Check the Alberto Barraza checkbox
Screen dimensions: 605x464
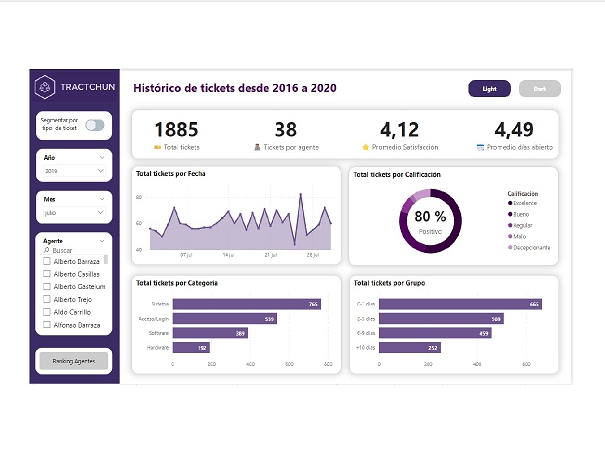click(46, 261)
